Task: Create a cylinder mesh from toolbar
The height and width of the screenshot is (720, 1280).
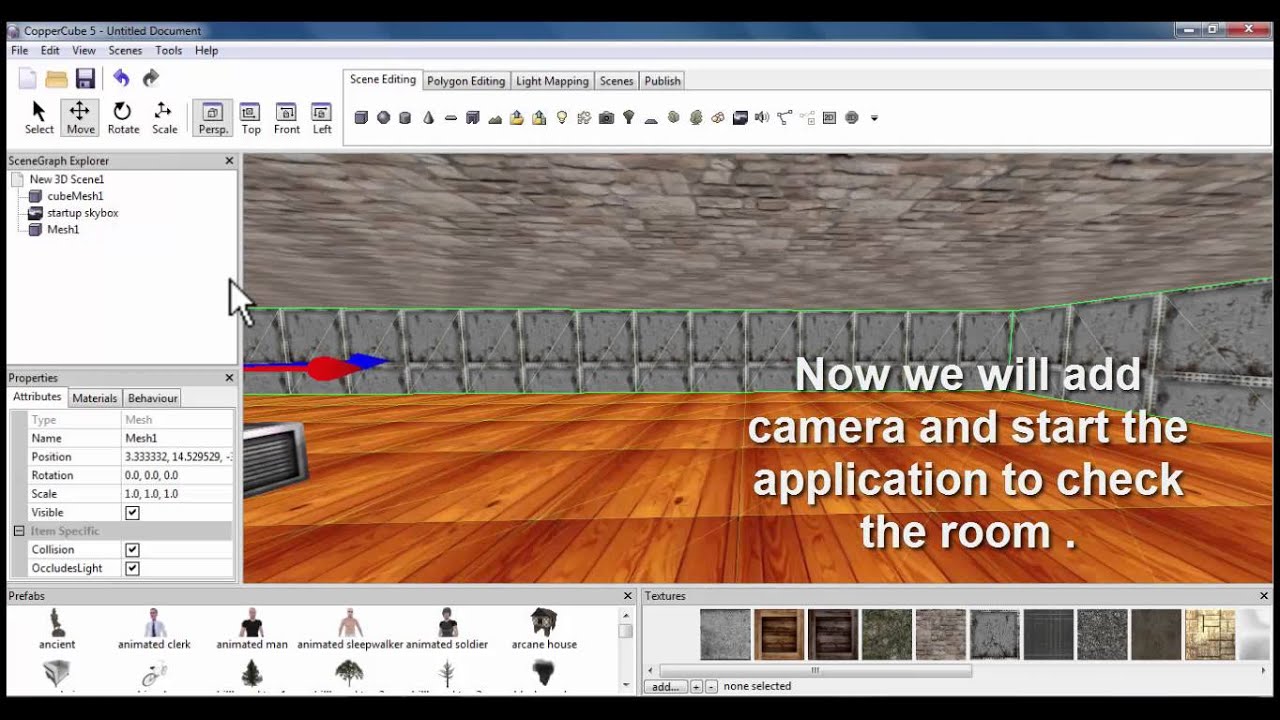Action: (x=405, y=118)
